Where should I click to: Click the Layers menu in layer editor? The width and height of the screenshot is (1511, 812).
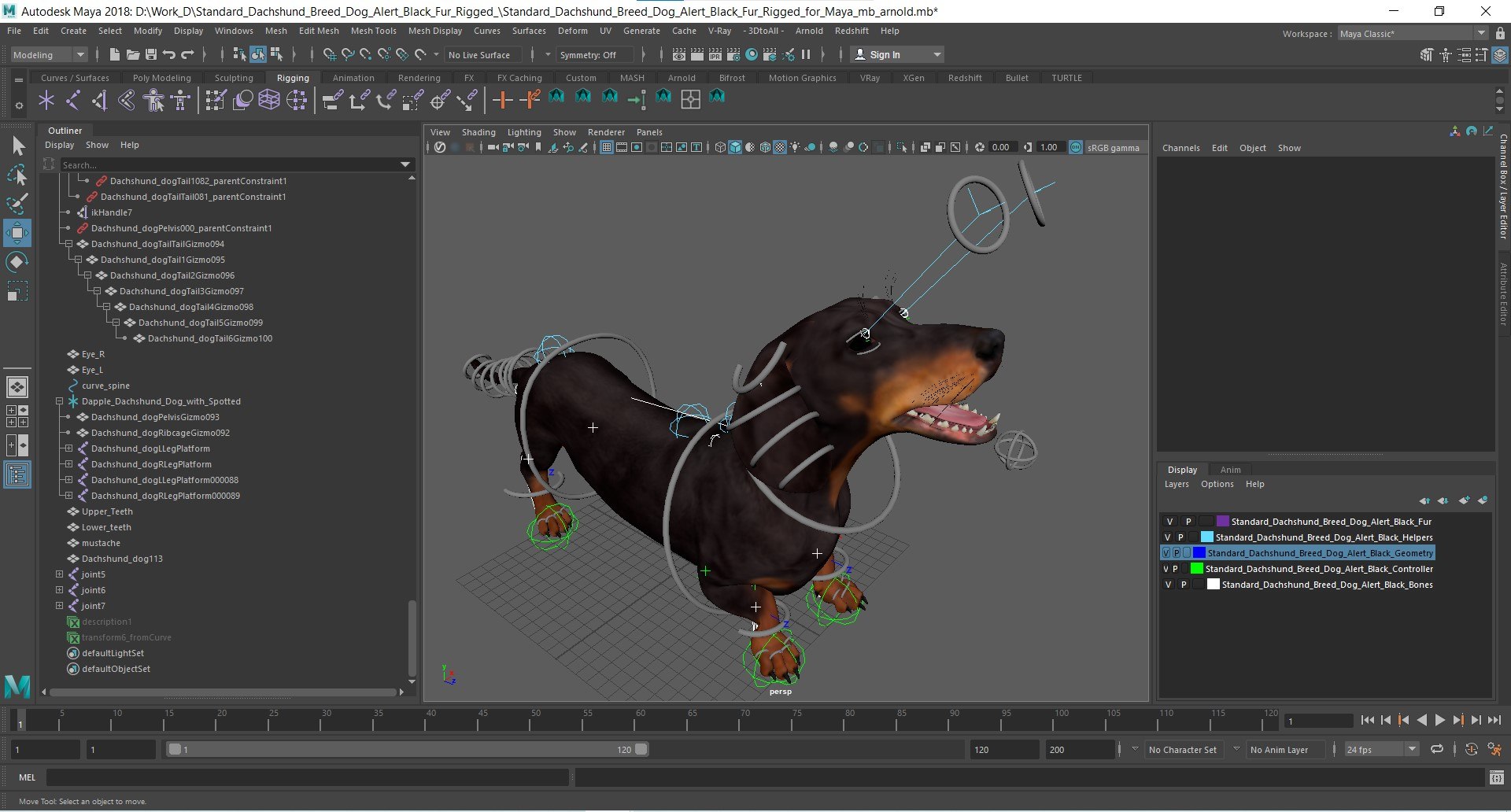click(x=1177, y=484)
